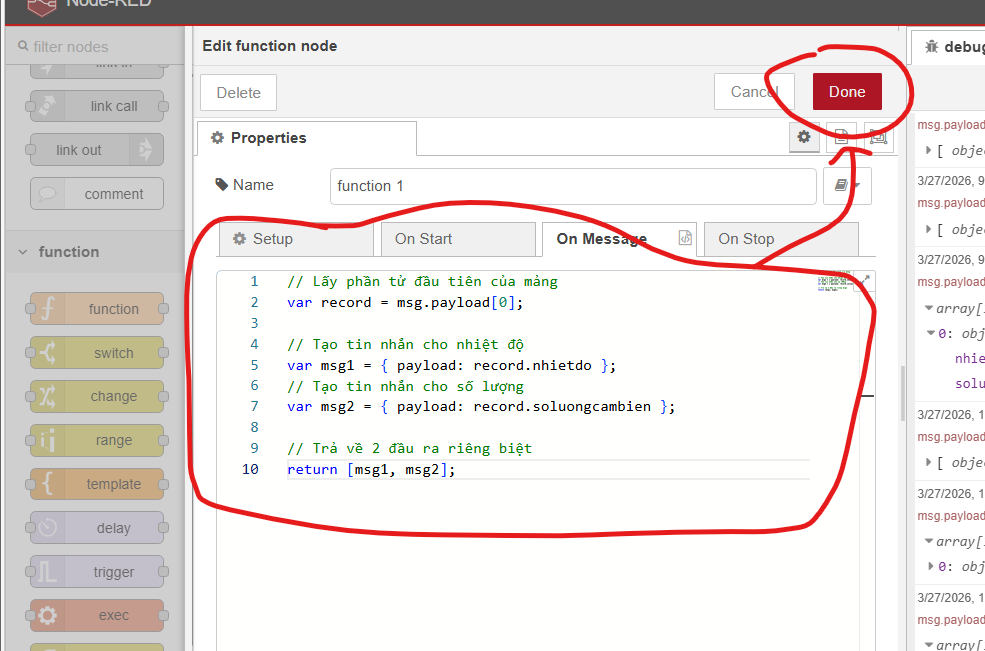The width and height of the screenshot is (985, 651).
Task: Collapse the function palette category
Action: 24,252
